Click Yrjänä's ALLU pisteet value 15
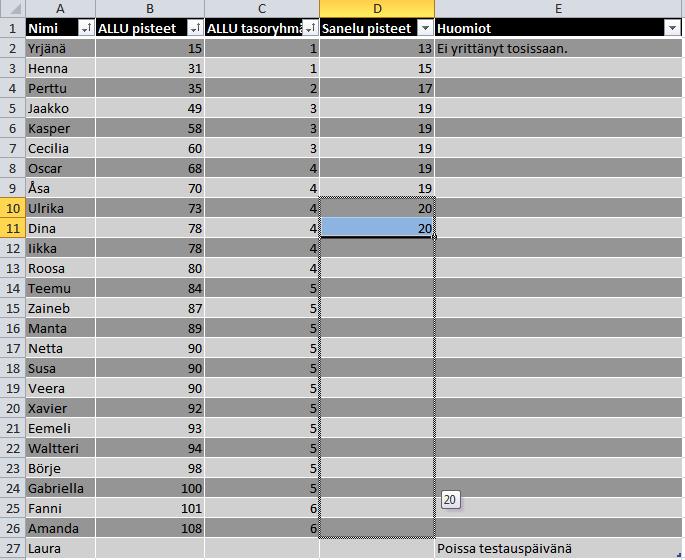 pos(150,48)
